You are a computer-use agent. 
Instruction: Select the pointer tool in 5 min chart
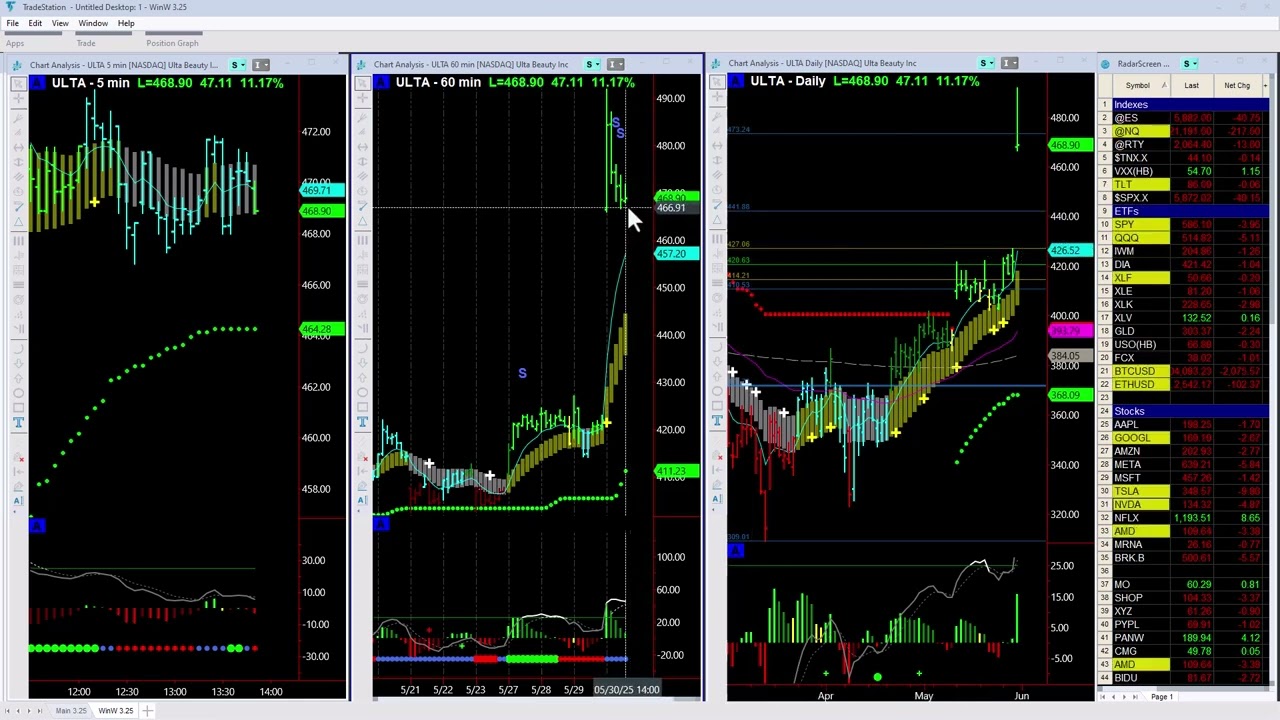point(19,84)
